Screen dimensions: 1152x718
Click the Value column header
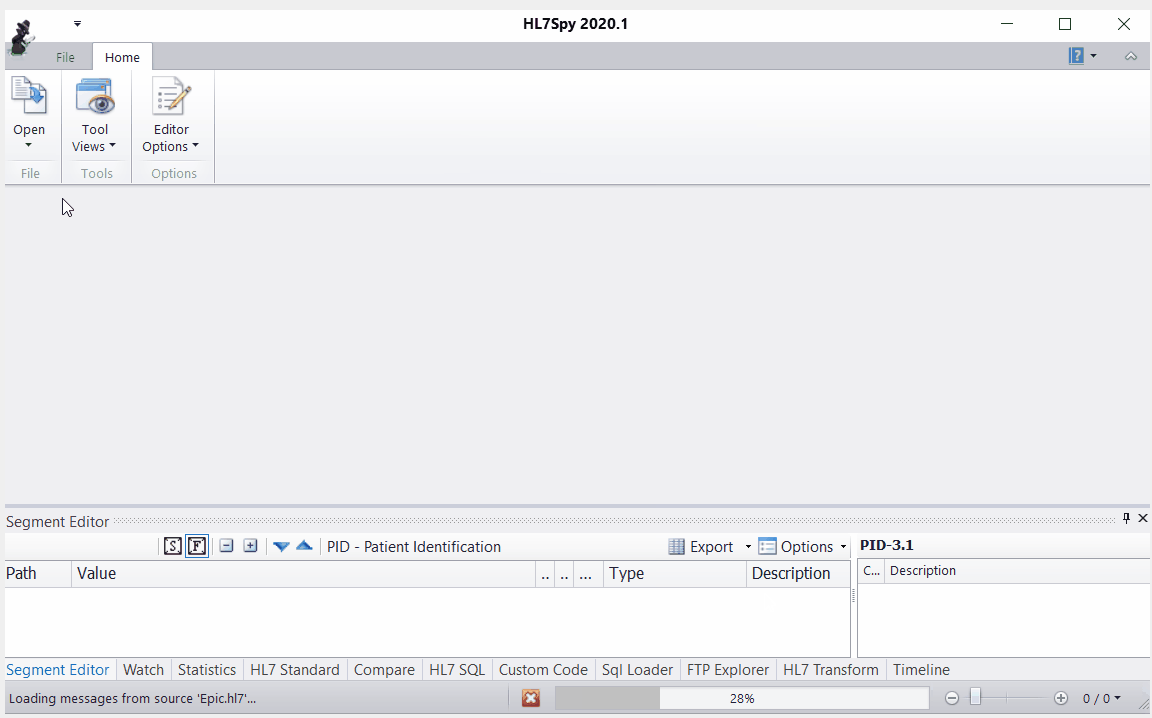tap(303, 573)
